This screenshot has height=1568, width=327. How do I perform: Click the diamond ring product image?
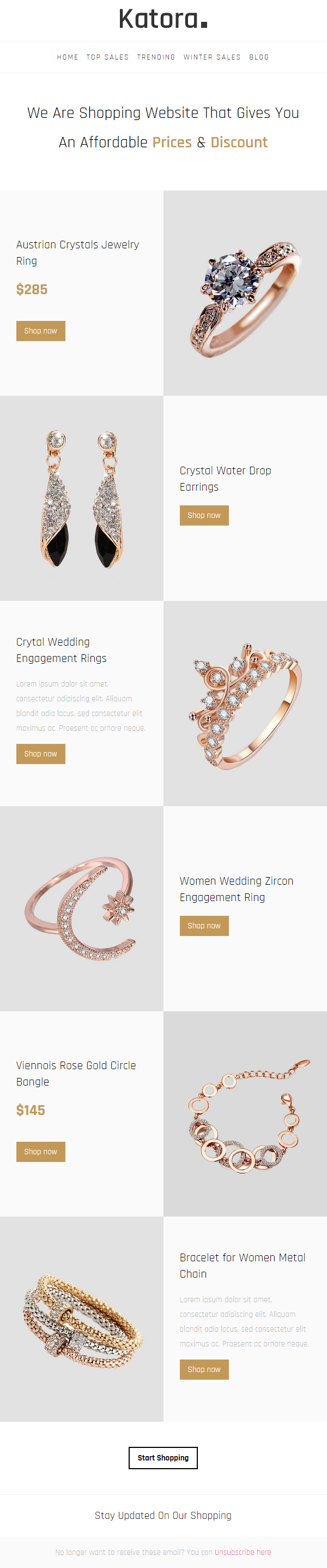pos(245,293)
